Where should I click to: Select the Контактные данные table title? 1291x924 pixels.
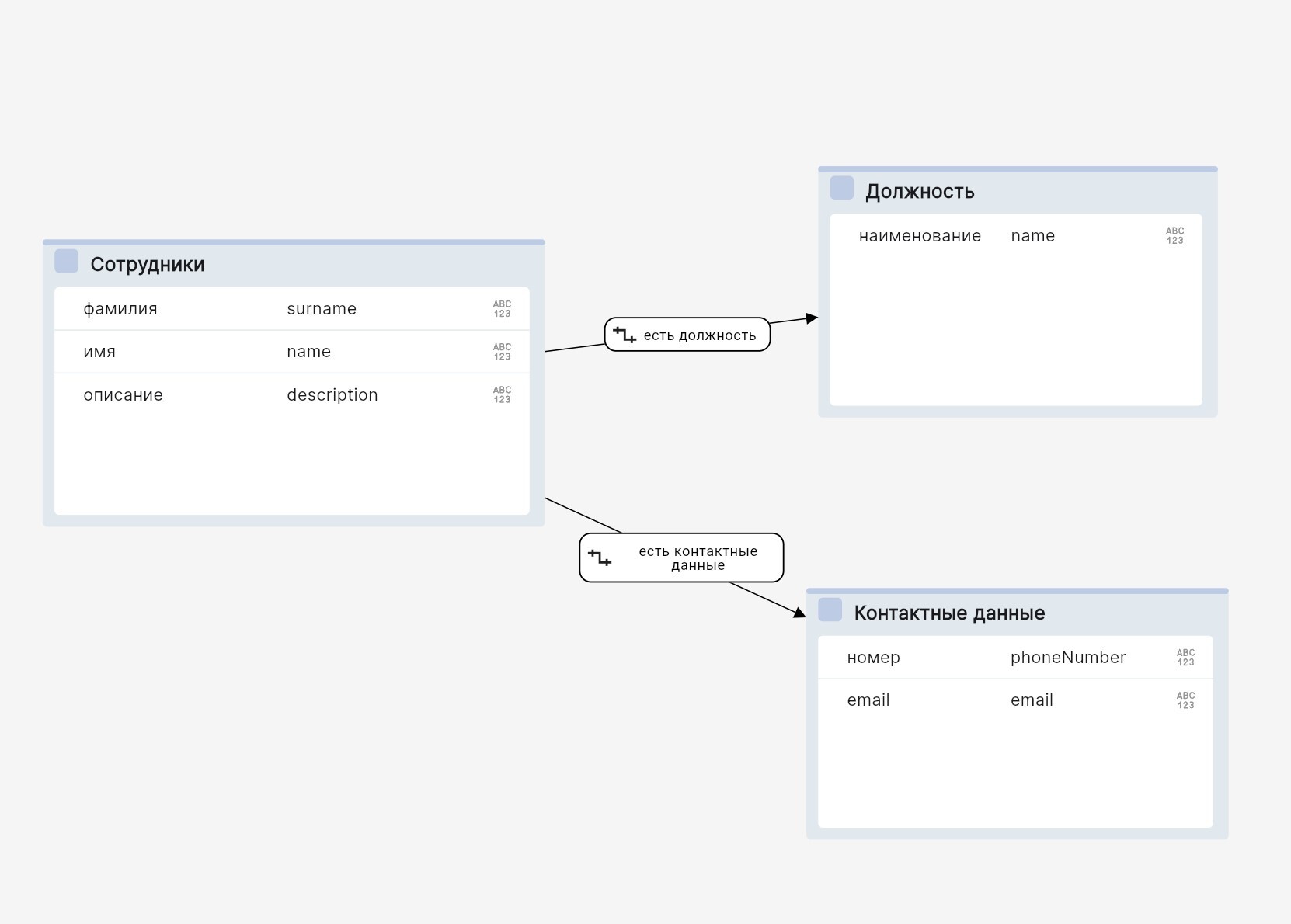(949, 613)
